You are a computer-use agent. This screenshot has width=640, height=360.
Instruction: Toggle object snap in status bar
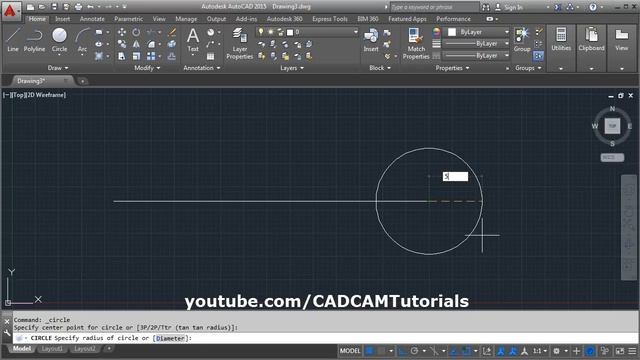[466, 351]
